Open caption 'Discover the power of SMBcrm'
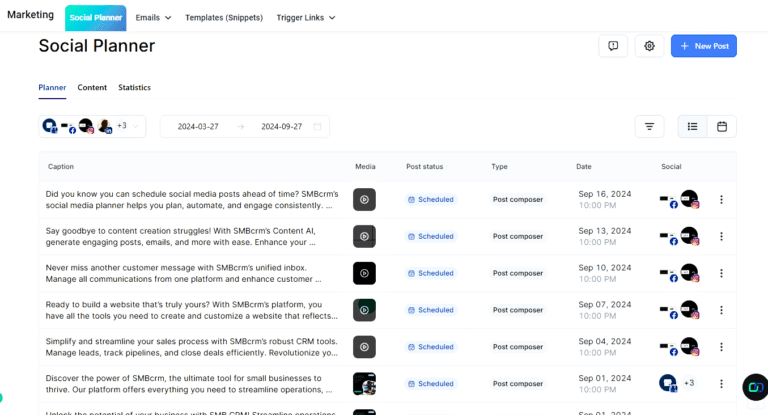Image resolution: width=768 pixels, height=415 pixels. 189,384
